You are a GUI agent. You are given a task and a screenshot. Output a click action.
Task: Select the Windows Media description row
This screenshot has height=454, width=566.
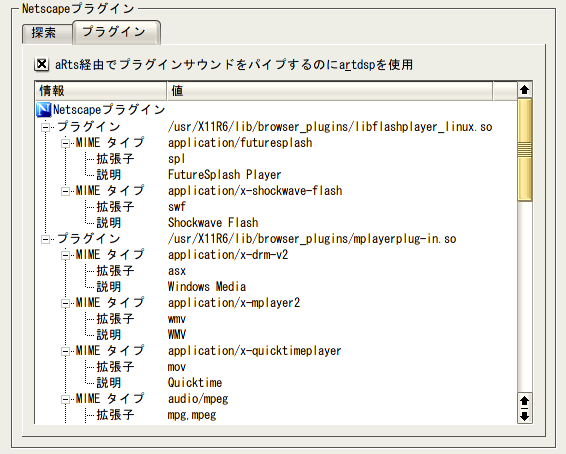click(x=276, y=287)
